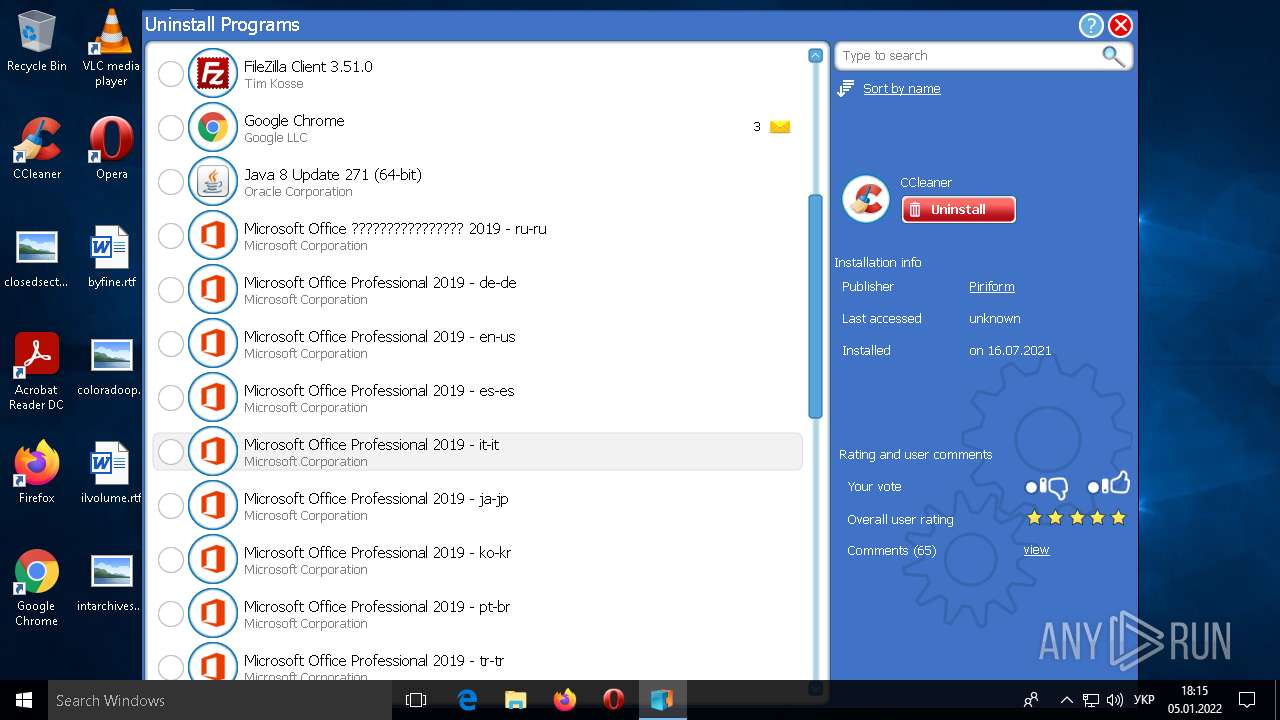Select the Java 8 Update 271 radio circle
This screenshot has height=720, width=1280.
171,181
